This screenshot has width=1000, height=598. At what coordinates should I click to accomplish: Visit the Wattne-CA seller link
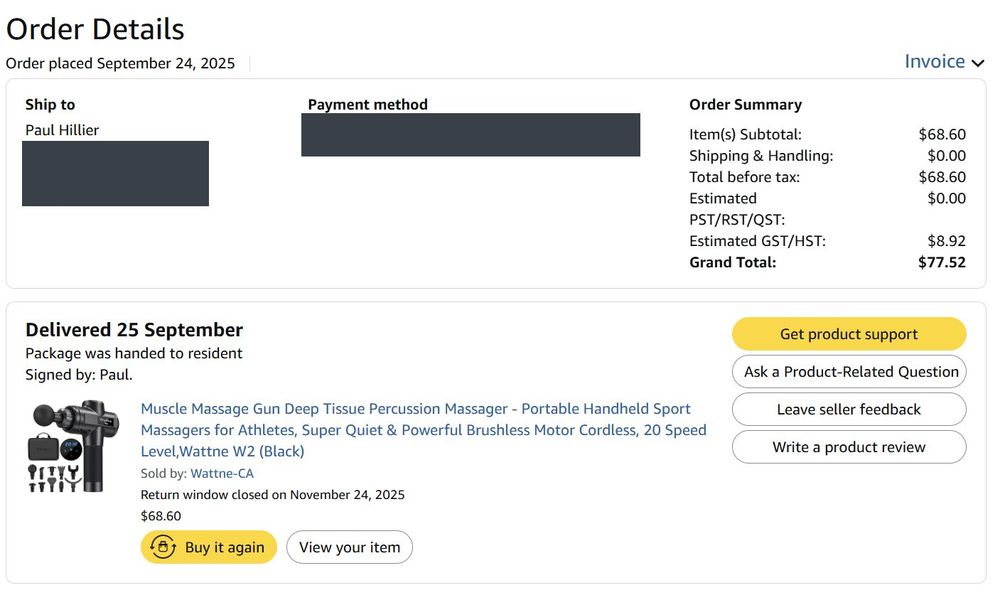point(222,473)
